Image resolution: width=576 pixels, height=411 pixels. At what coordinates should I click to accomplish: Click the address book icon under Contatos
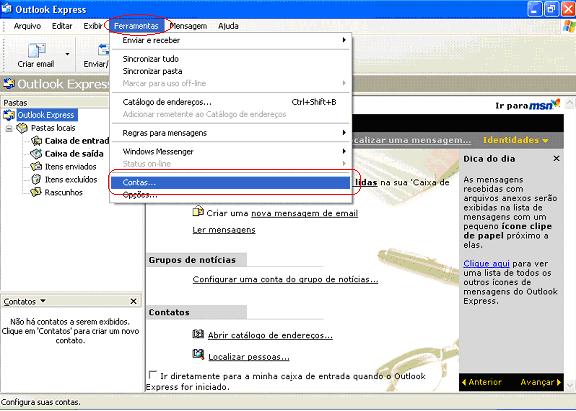(x=198, y=334)
